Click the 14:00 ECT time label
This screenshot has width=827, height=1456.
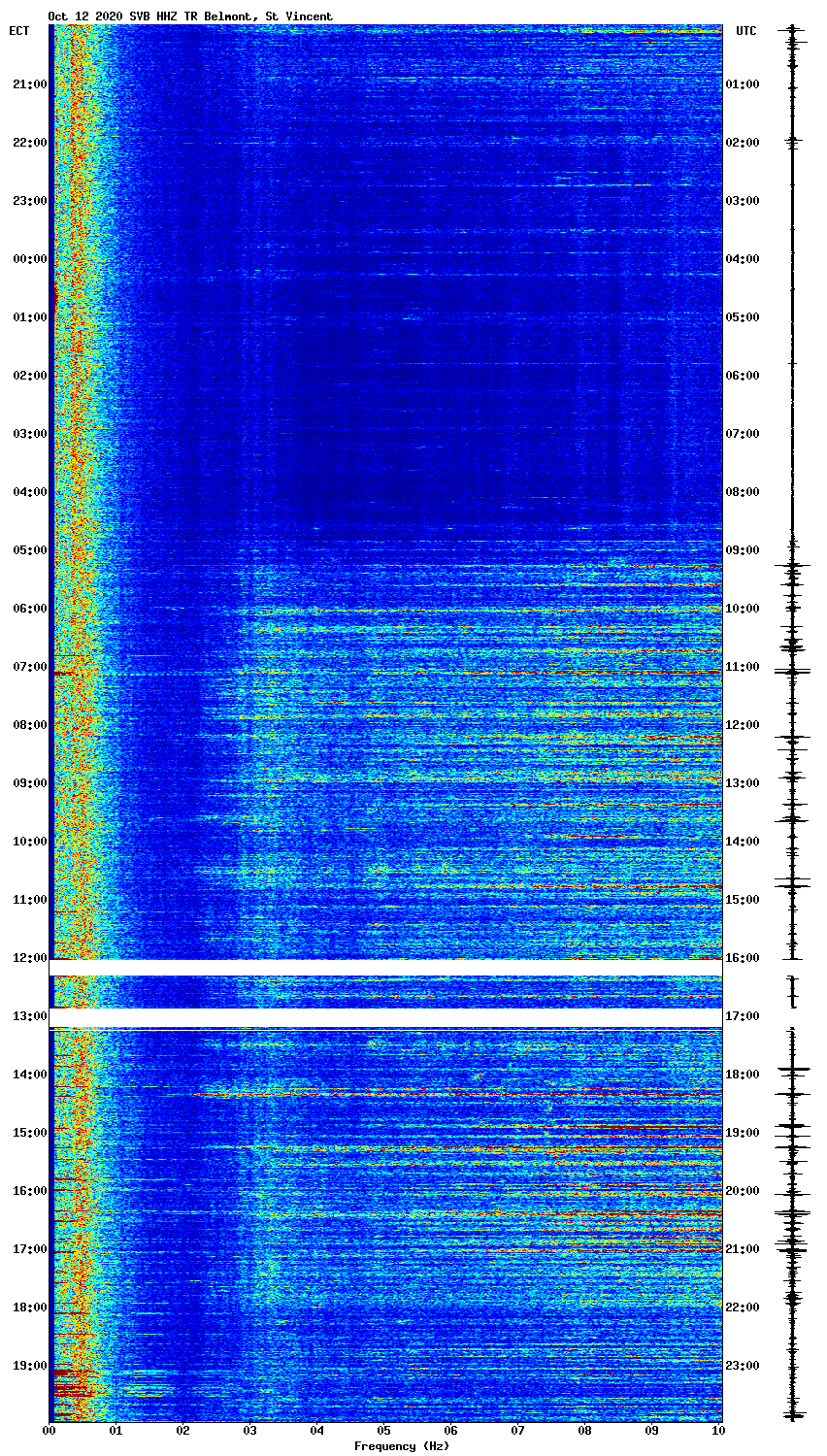(x=30, y=1075)
